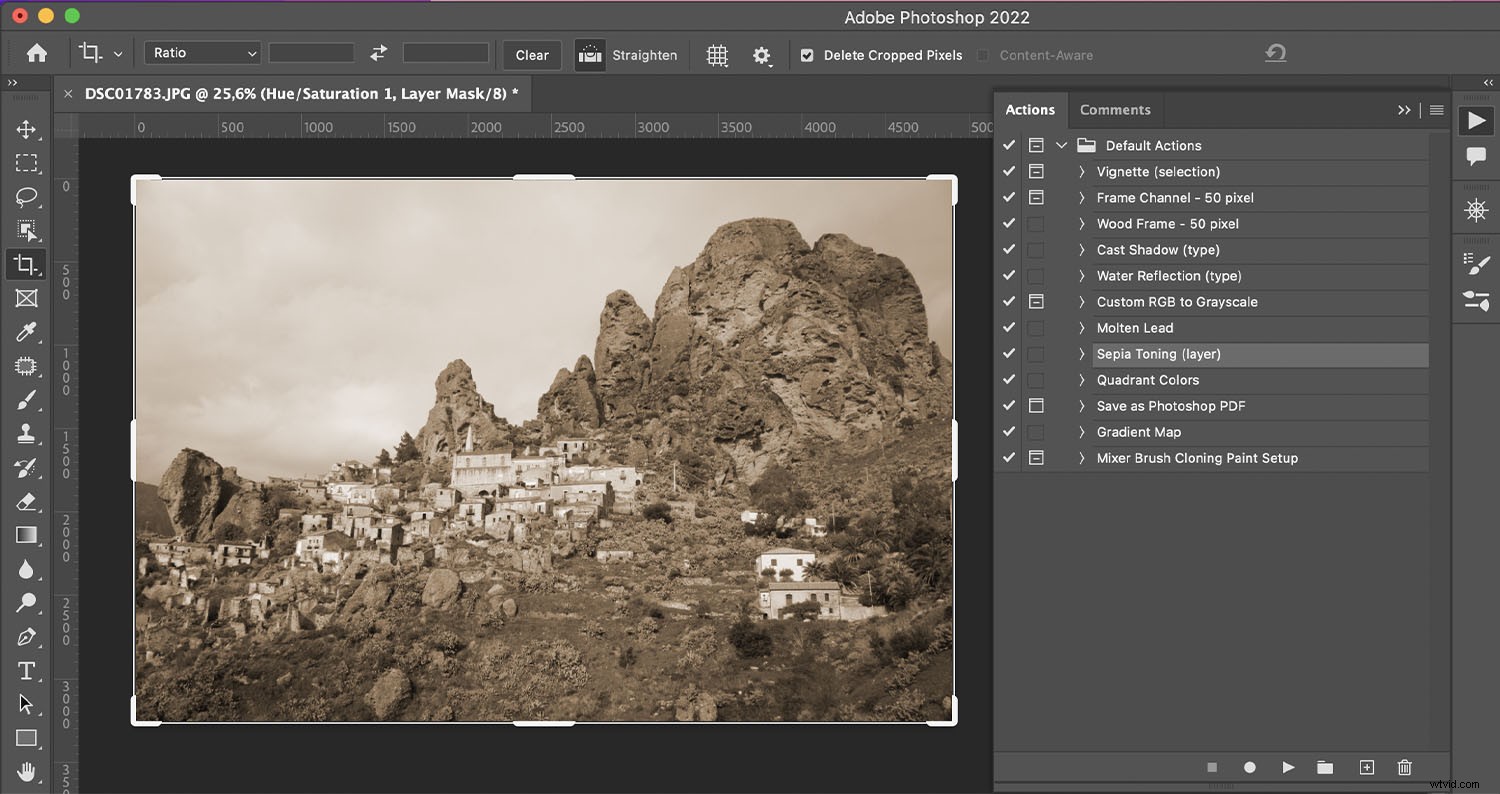Screen dimensions: 1500x794
Task: Expand the Sepia Toning (layer) action
Action: (1081, 354)
